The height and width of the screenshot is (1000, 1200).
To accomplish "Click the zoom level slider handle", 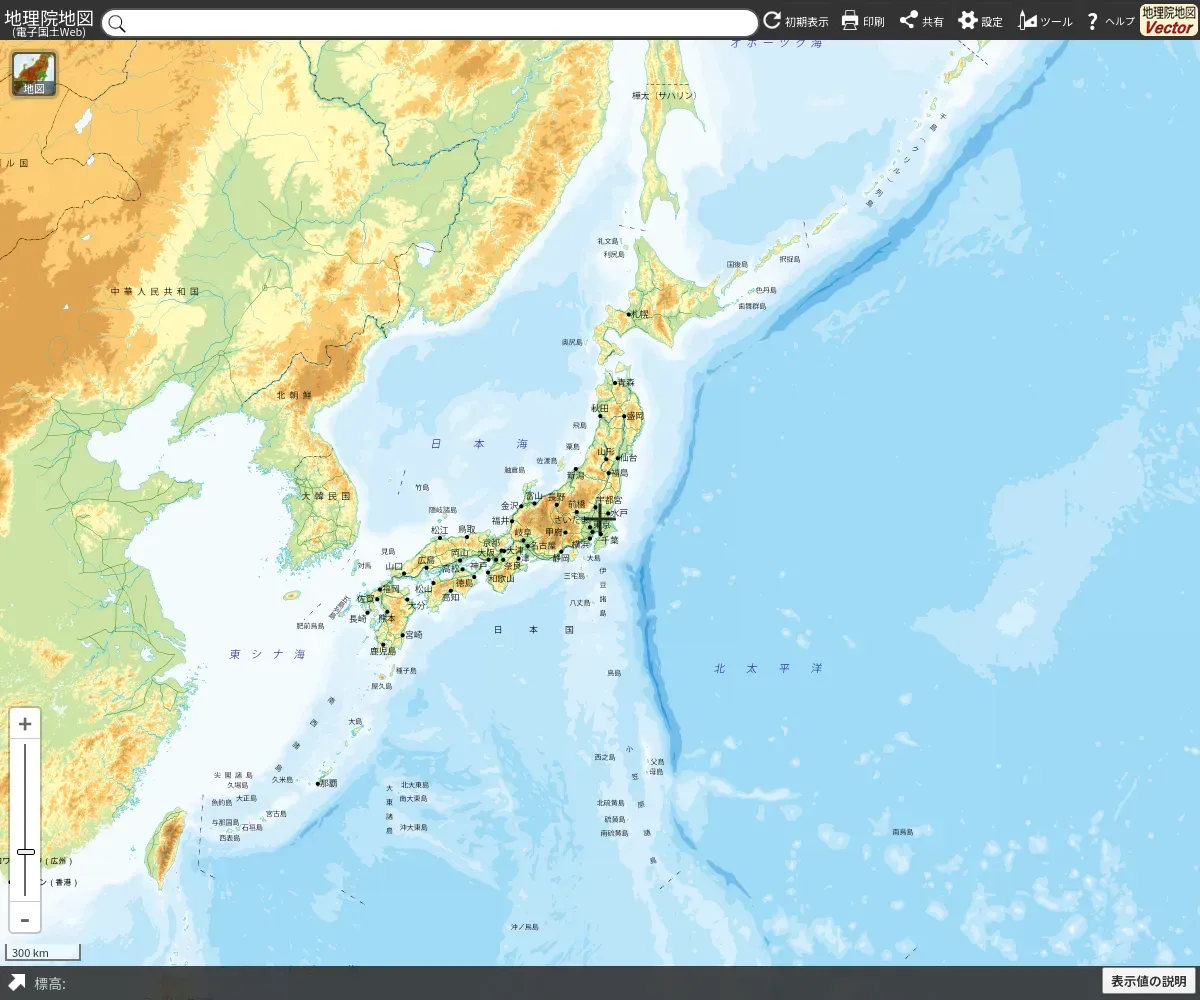I will [26, 852].
